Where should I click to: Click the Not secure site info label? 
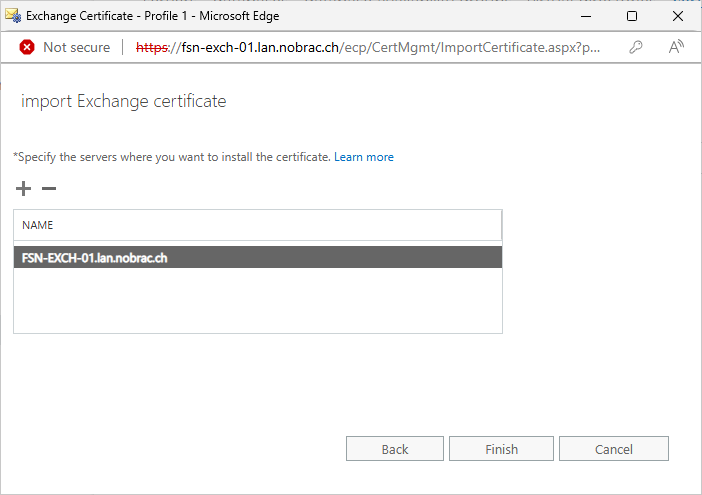pyautogui.click(x=77, y=47)
